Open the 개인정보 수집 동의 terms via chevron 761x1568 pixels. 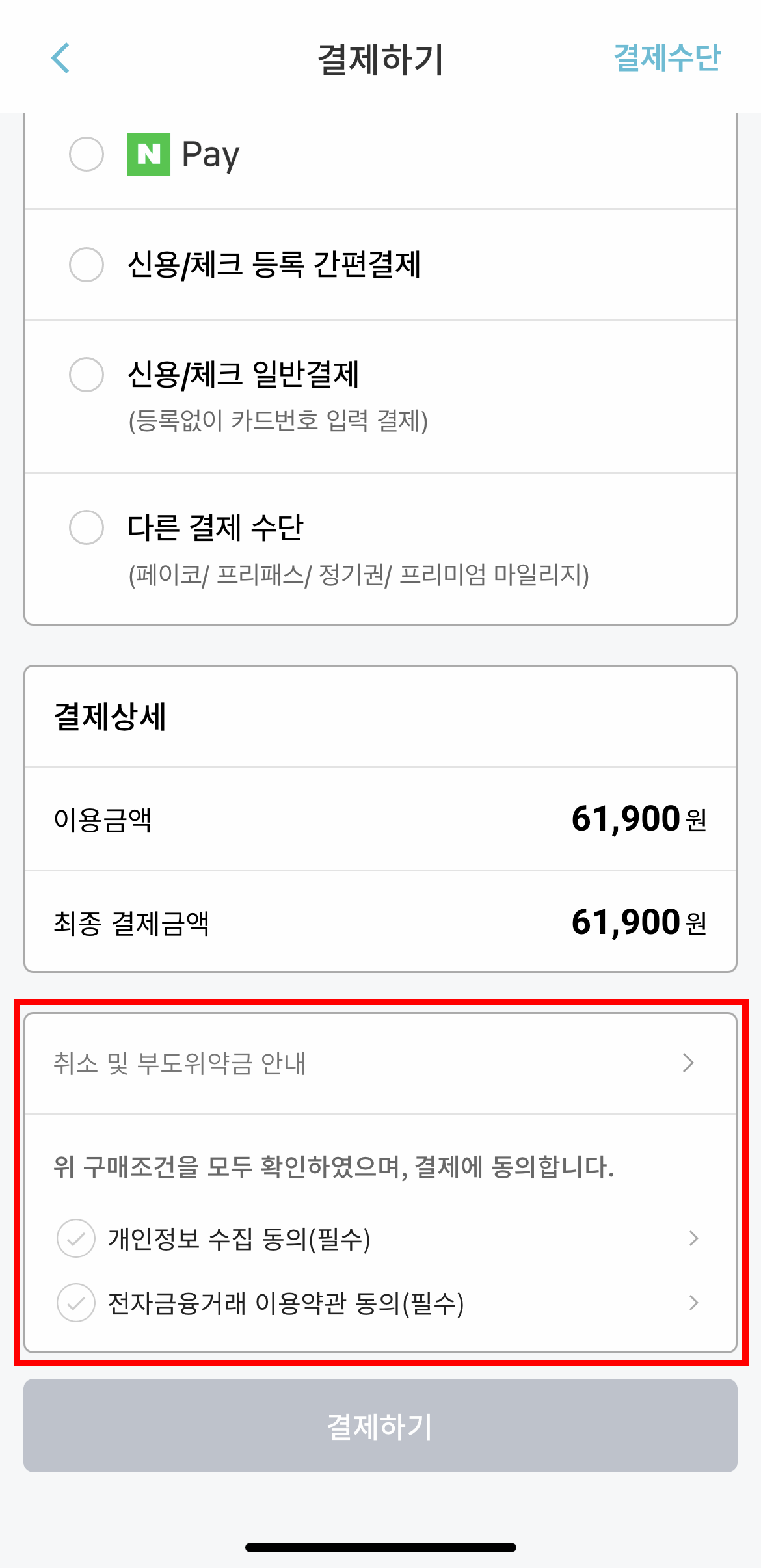693,1236
